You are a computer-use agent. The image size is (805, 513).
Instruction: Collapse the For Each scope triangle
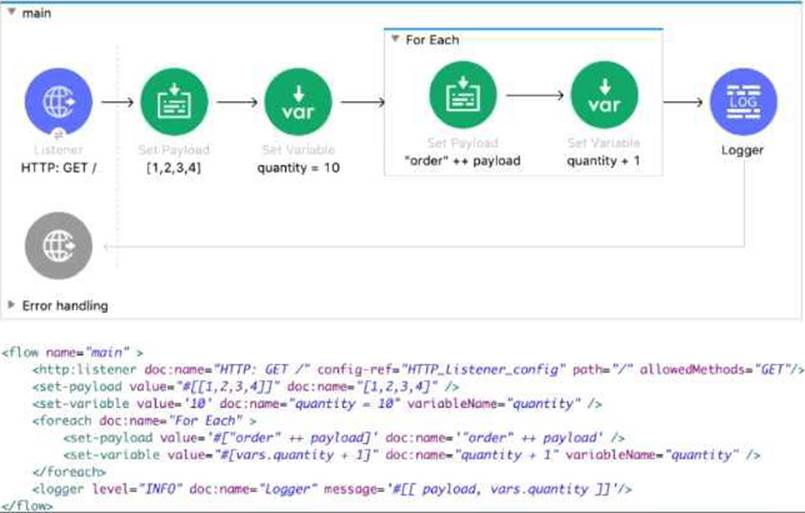coord(395,40)
